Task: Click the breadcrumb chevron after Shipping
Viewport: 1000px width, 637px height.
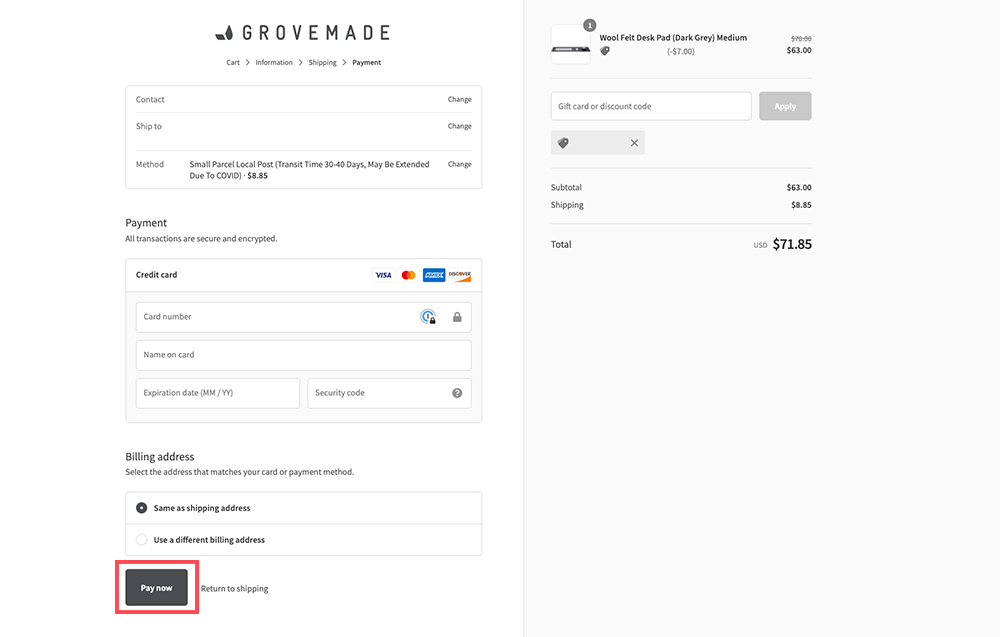Action: (344, 62)
